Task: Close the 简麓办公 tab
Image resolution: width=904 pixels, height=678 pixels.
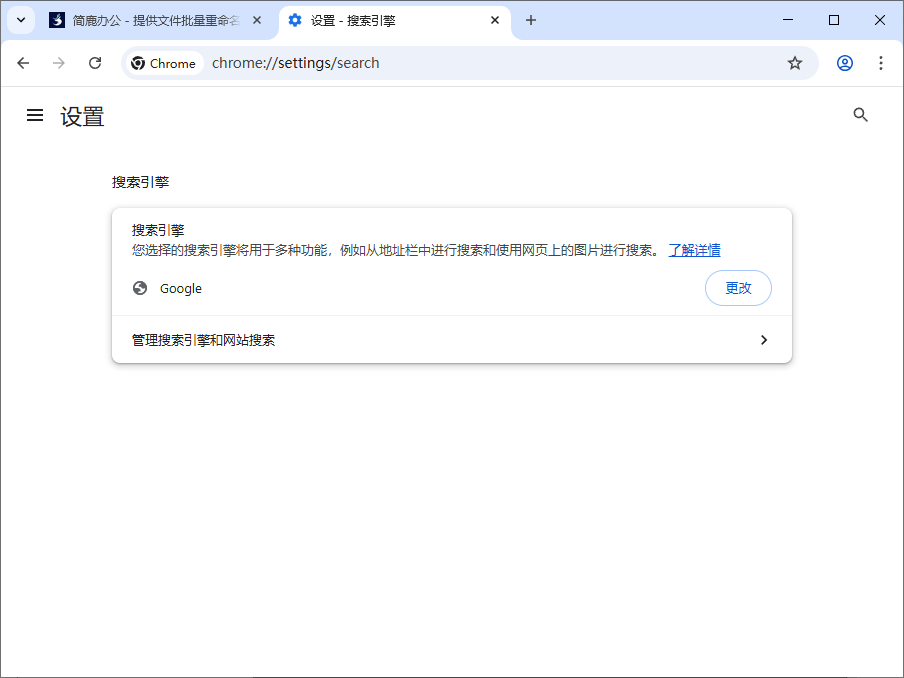Action: click(257, 20)
